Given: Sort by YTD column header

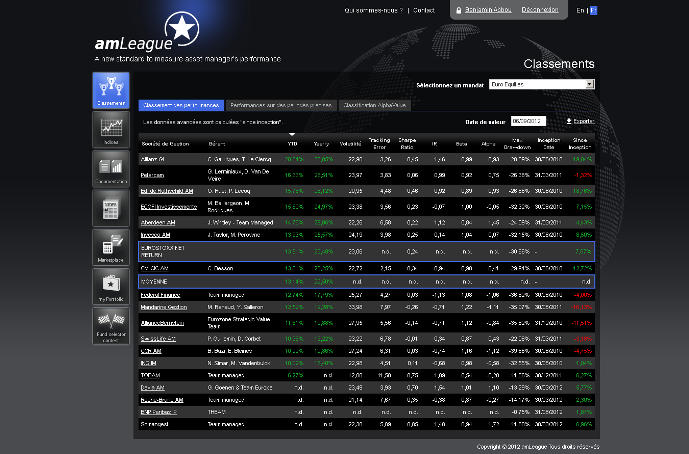Looking at the screenshot, I should click(x=292, y=144).
